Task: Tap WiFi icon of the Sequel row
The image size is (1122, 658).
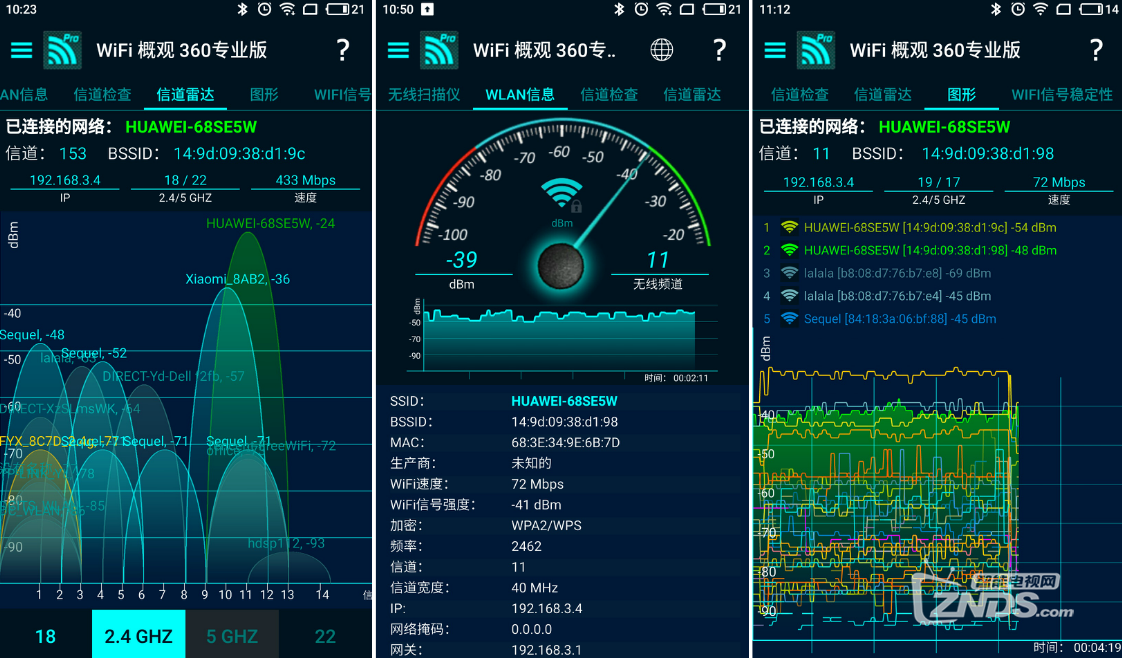Action: click(789, 319)
